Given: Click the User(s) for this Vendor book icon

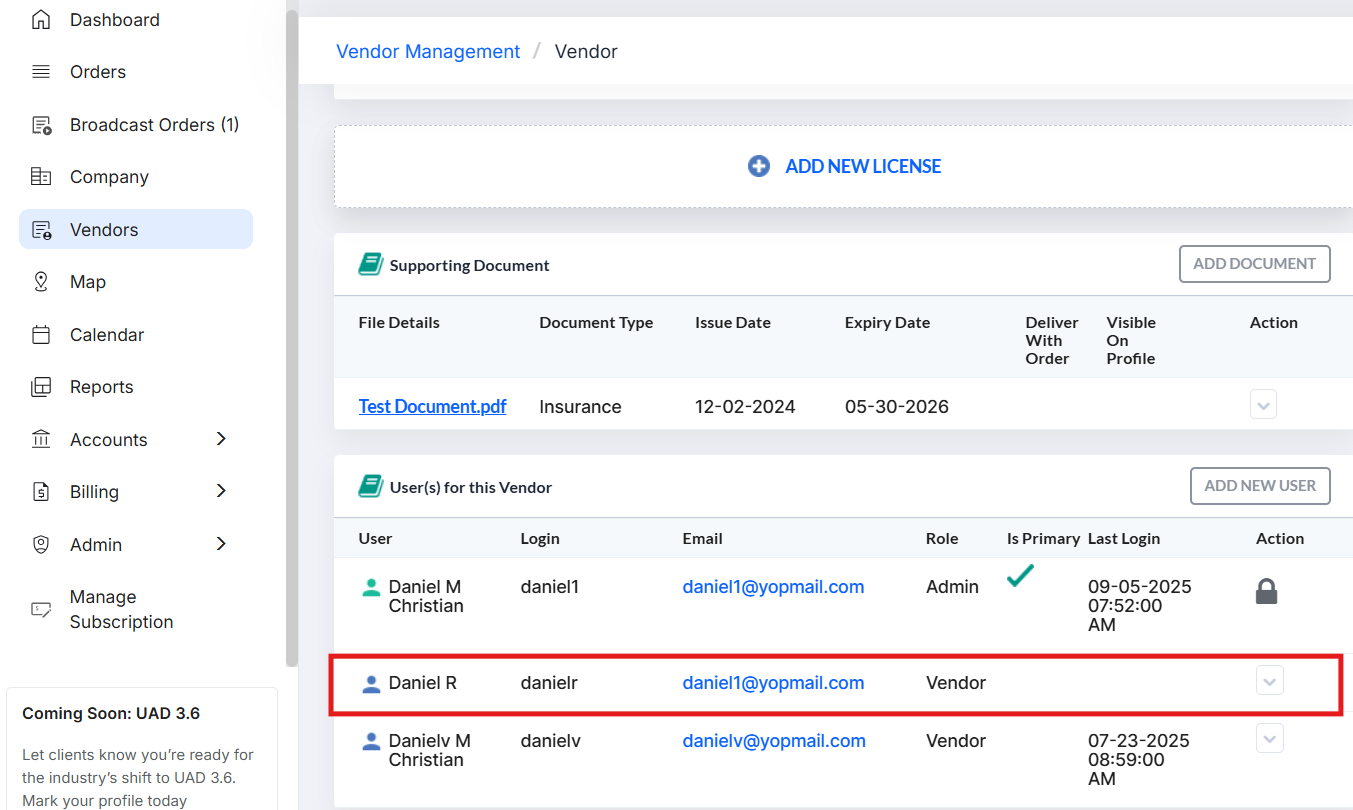Looking at the screenshot, I should (x=371, y=487).
